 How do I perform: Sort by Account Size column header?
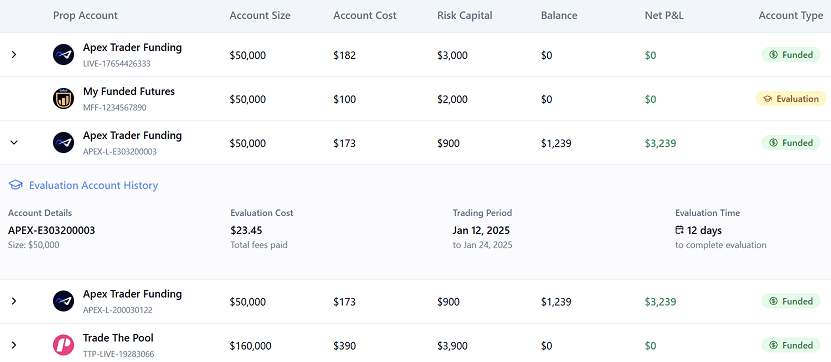[x=260, y=16]
